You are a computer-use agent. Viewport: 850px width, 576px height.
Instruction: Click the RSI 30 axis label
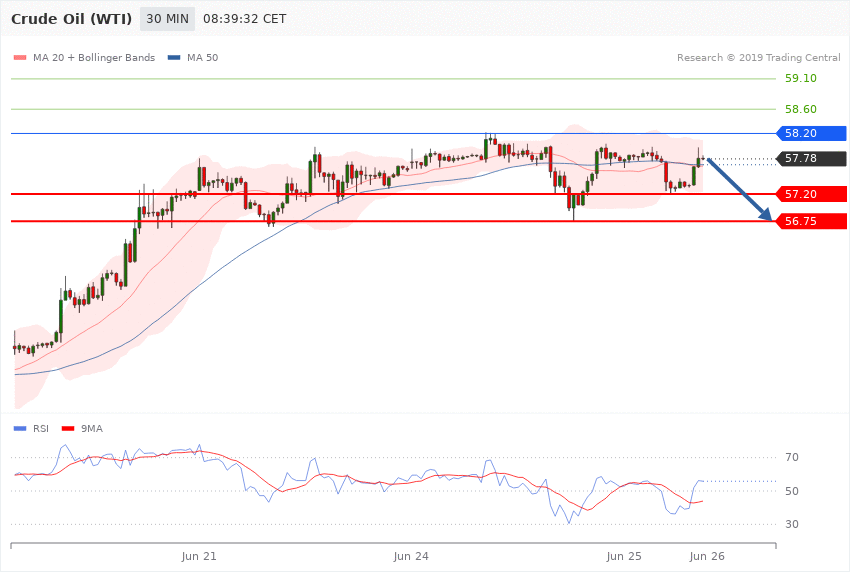click(792, 524)
